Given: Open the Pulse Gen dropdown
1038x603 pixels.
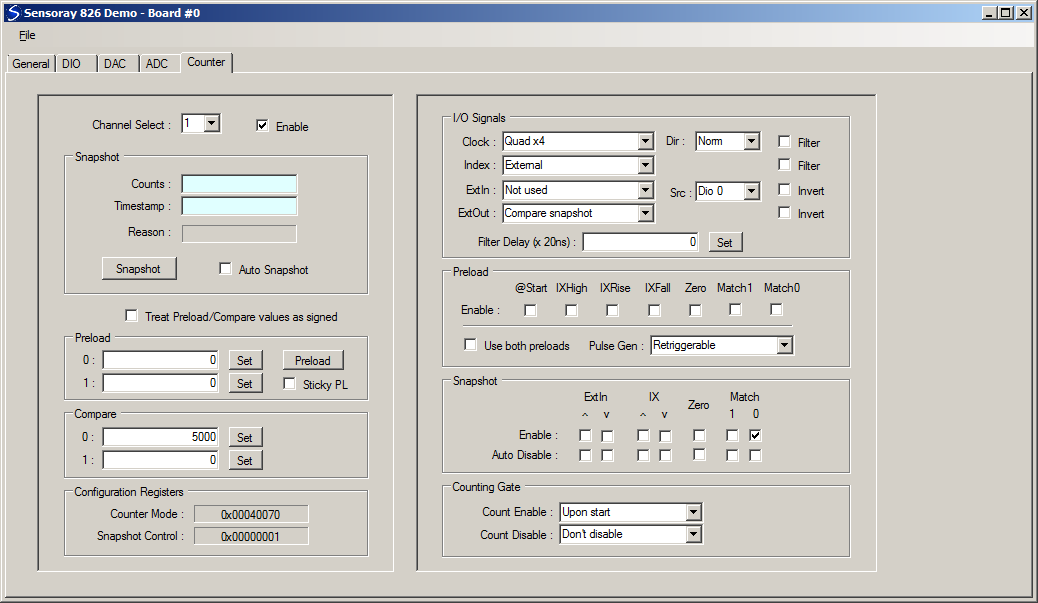Looking at the screenshot, I should tap(722, 345).
